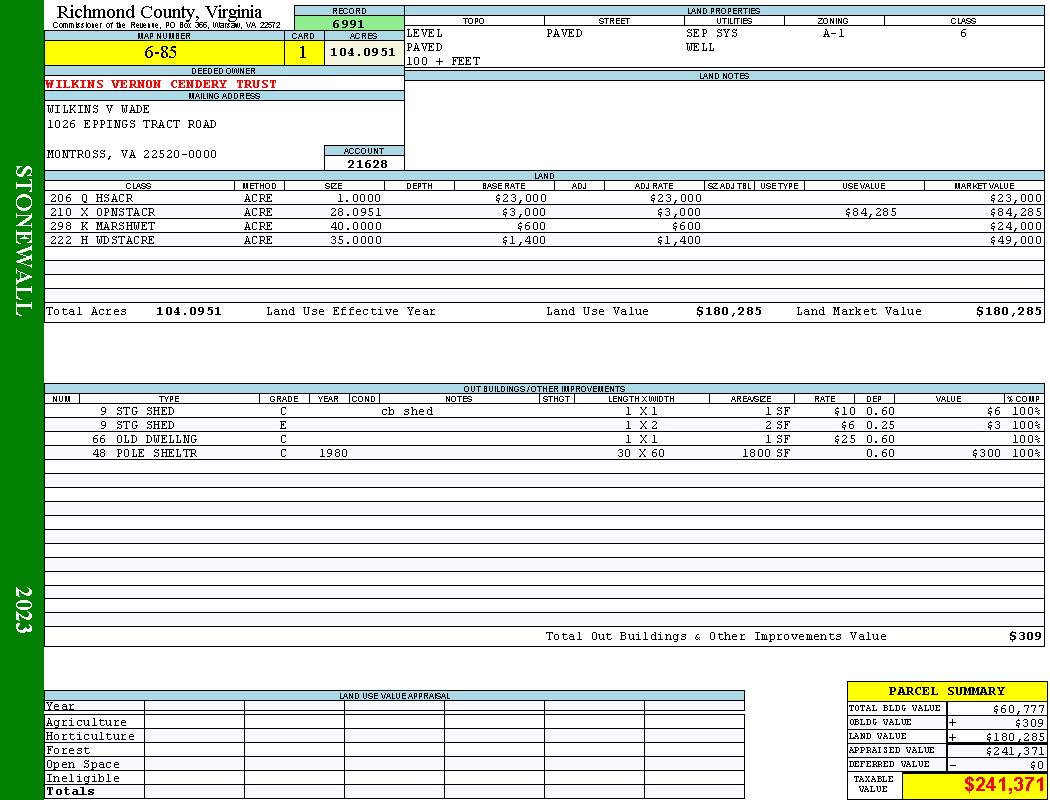Select the $25 rate cell

pos(844,439)
